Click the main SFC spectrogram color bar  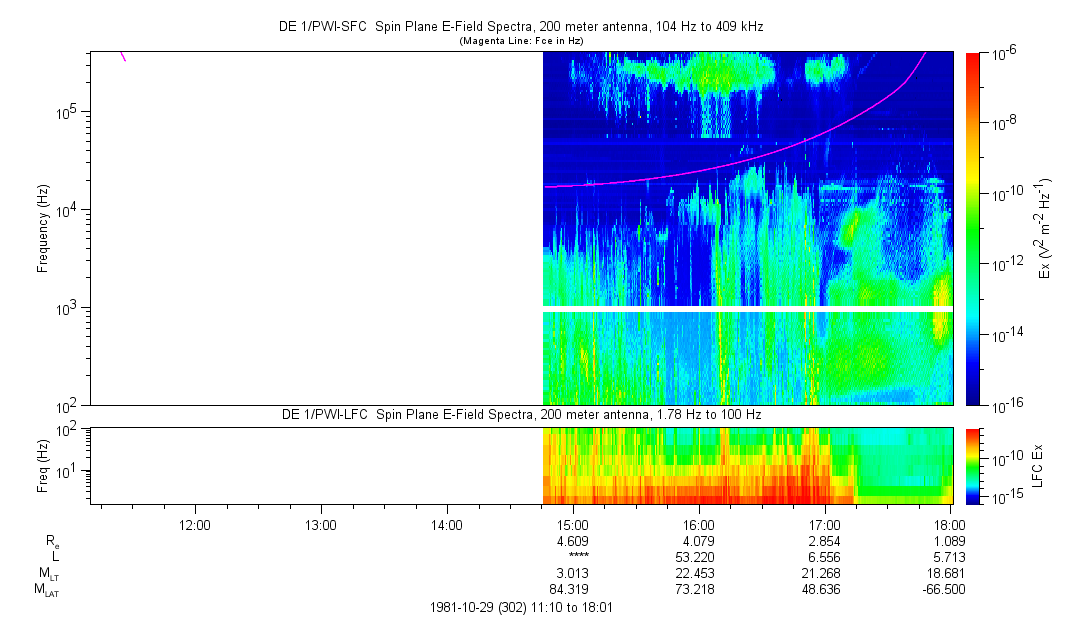(x=973, y=228)
